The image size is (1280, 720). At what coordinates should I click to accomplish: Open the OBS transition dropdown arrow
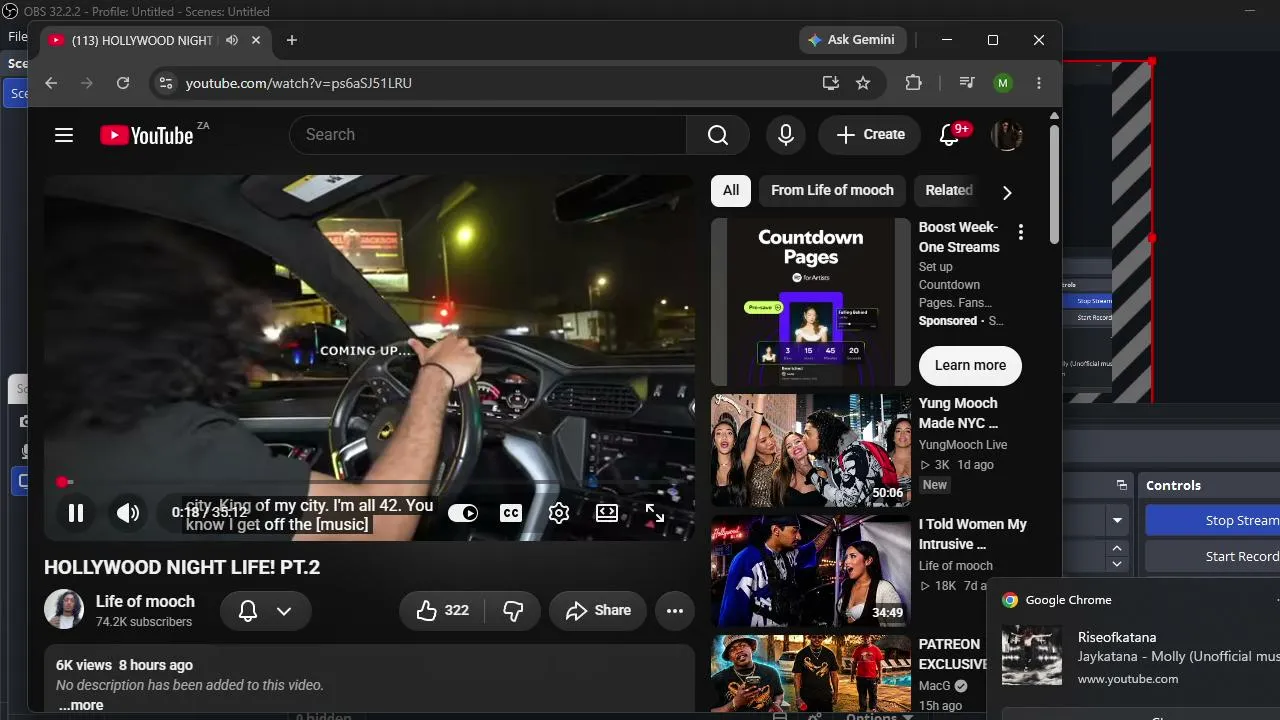coord(1117,520)
